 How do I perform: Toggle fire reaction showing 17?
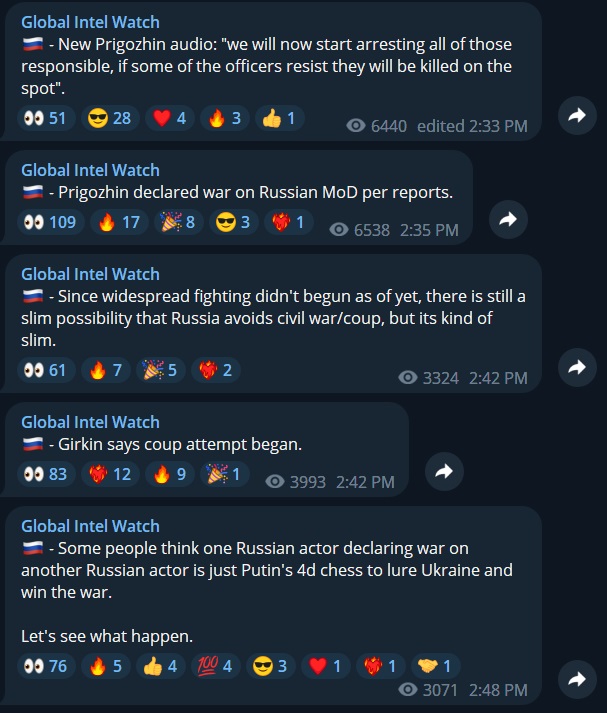pyautogui.click(x=119, y=222)
